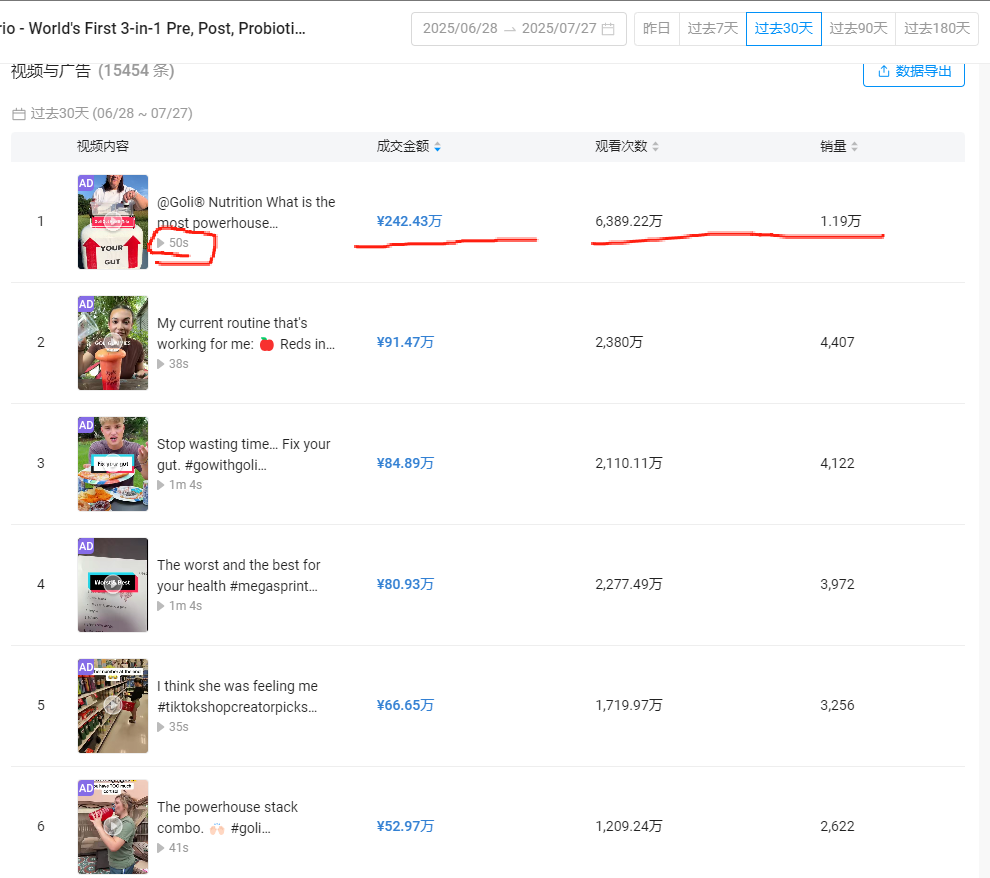Select the 昨日 time range tab
The height and width of the screenshot is (878, 990).
point(657,29)
